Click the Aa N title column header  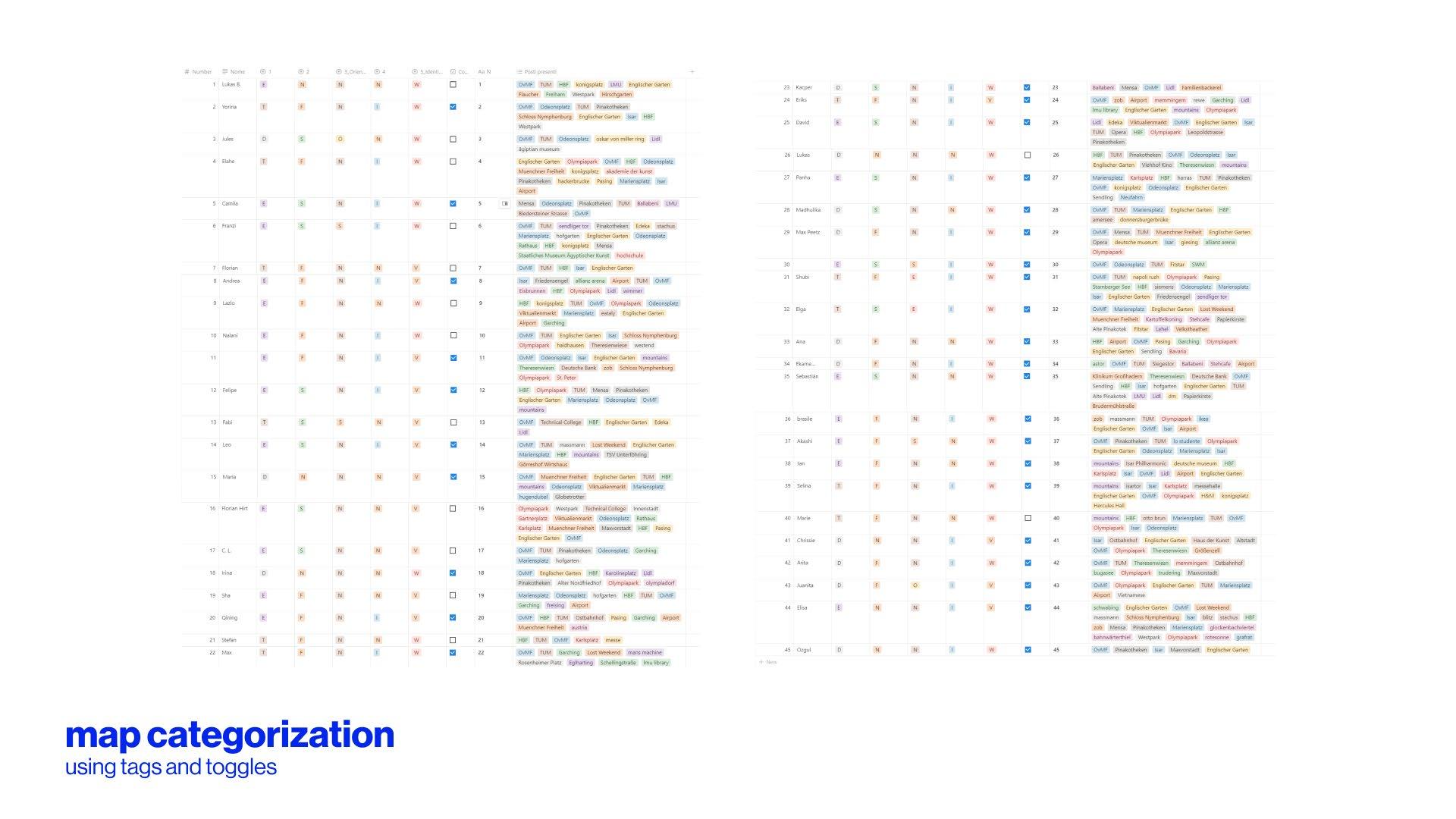click(485, 72)
